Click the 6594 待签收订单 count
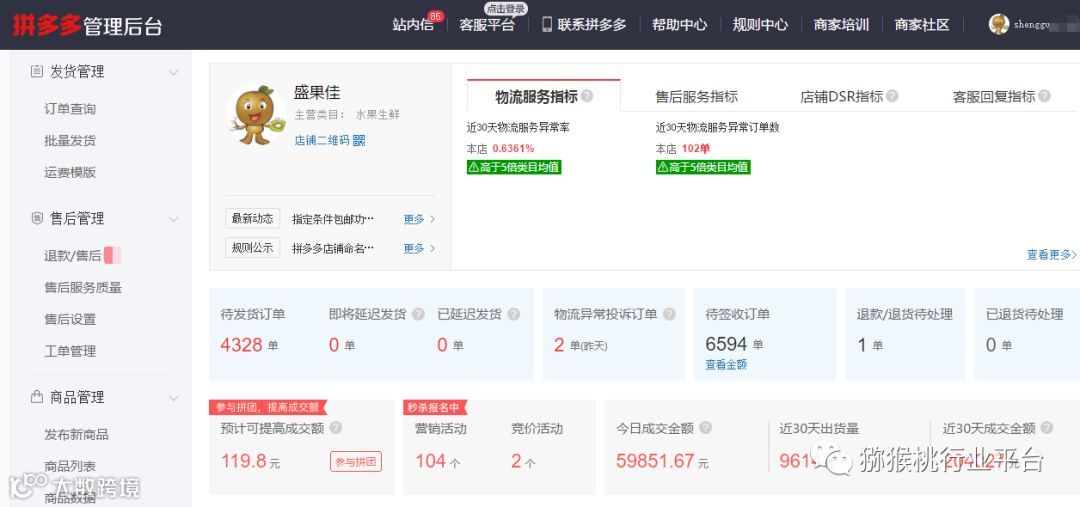The image size is (1080, 507). point(727,344)
